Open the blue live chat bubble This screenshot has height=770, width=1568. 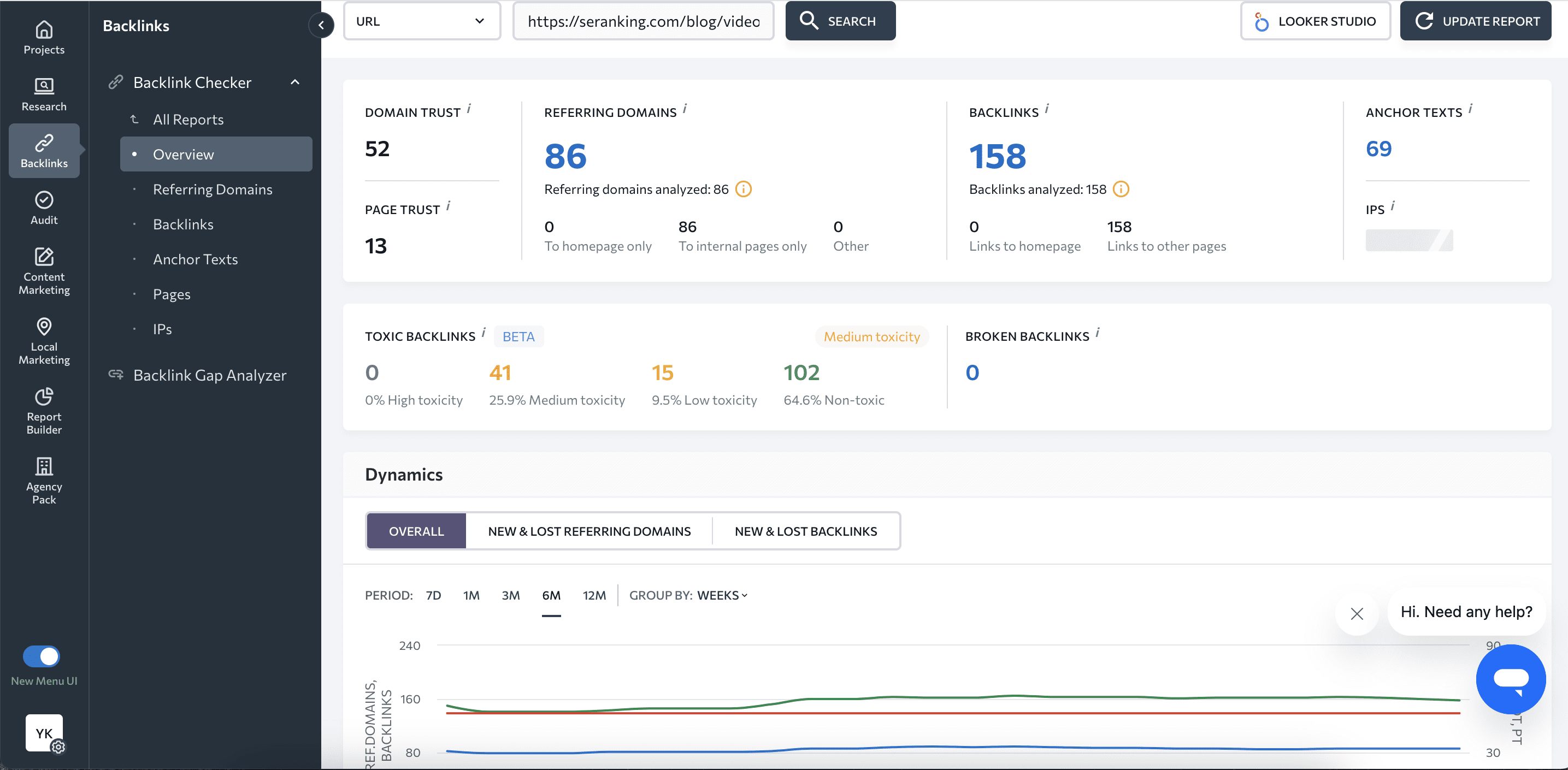click(x=1510, y=679)
